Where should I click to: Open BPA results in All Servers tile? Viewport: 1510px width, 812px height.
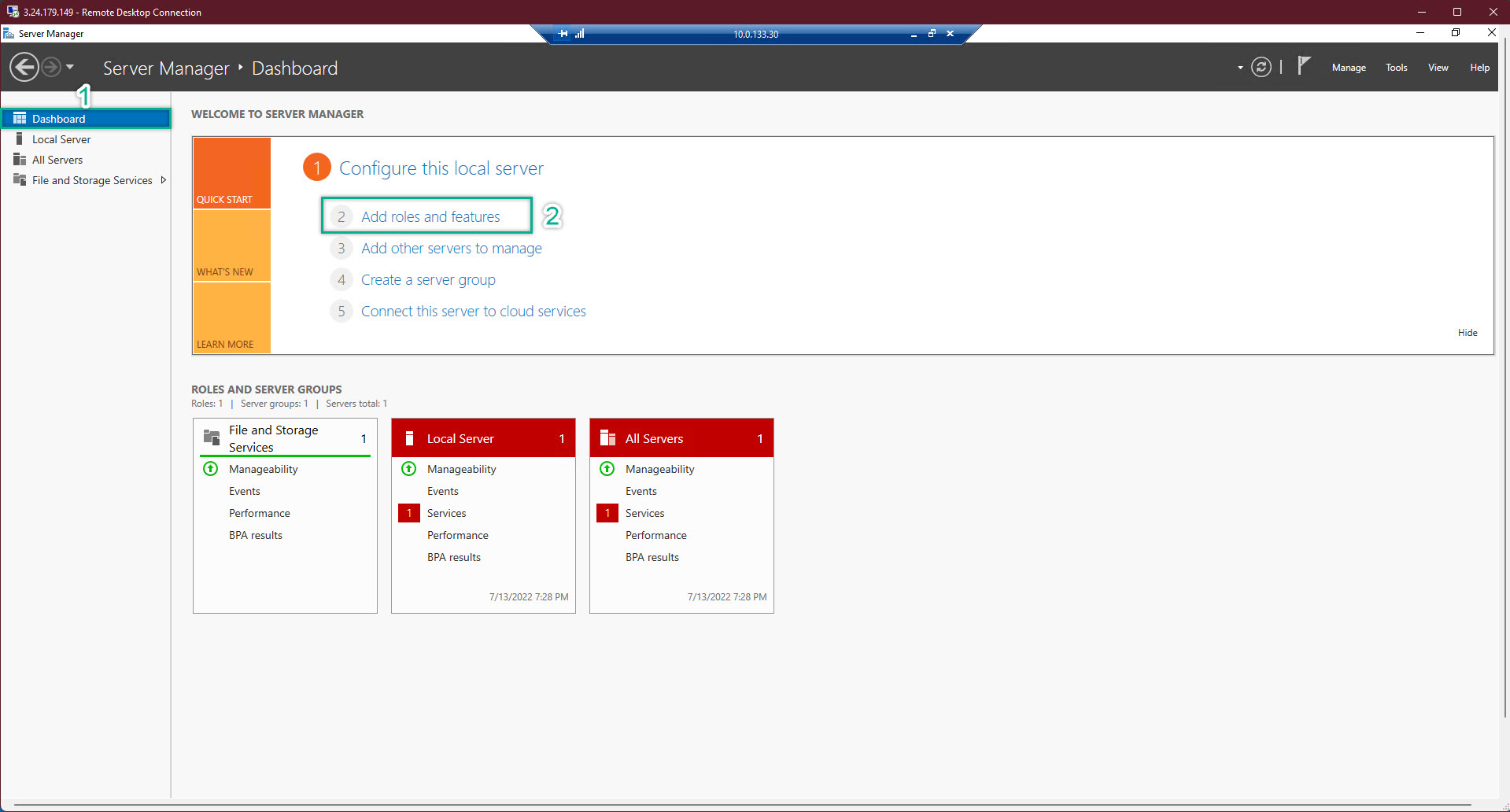point(652,557)
